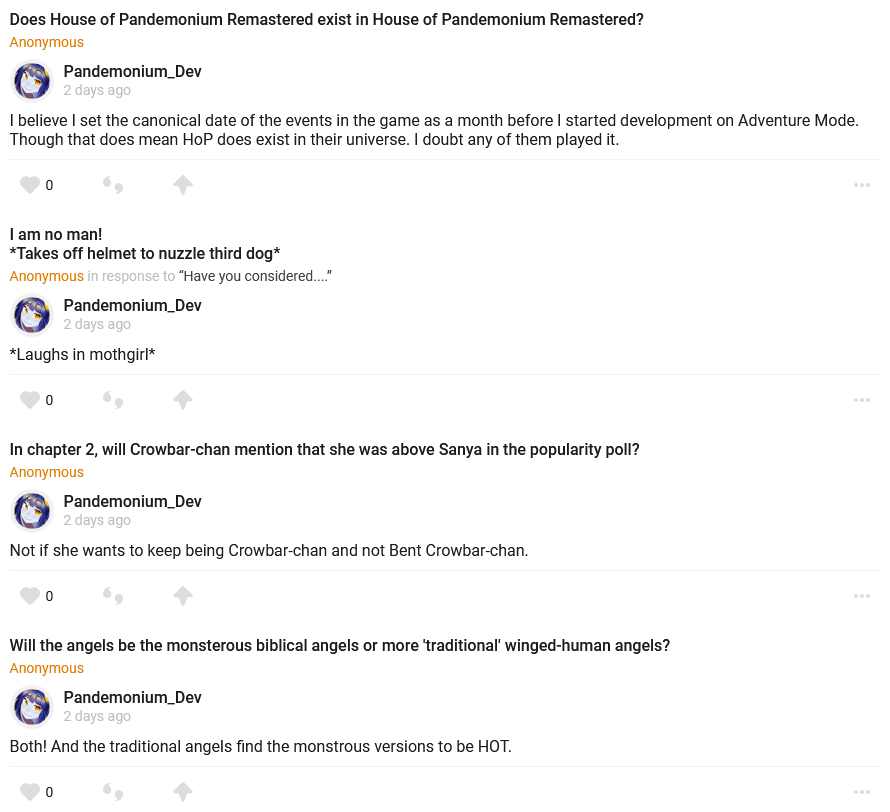The height and width of the screenshot is (812, 890).
Task: Quote the Bent Crowbar-chan answer
Action: [113, 596]
